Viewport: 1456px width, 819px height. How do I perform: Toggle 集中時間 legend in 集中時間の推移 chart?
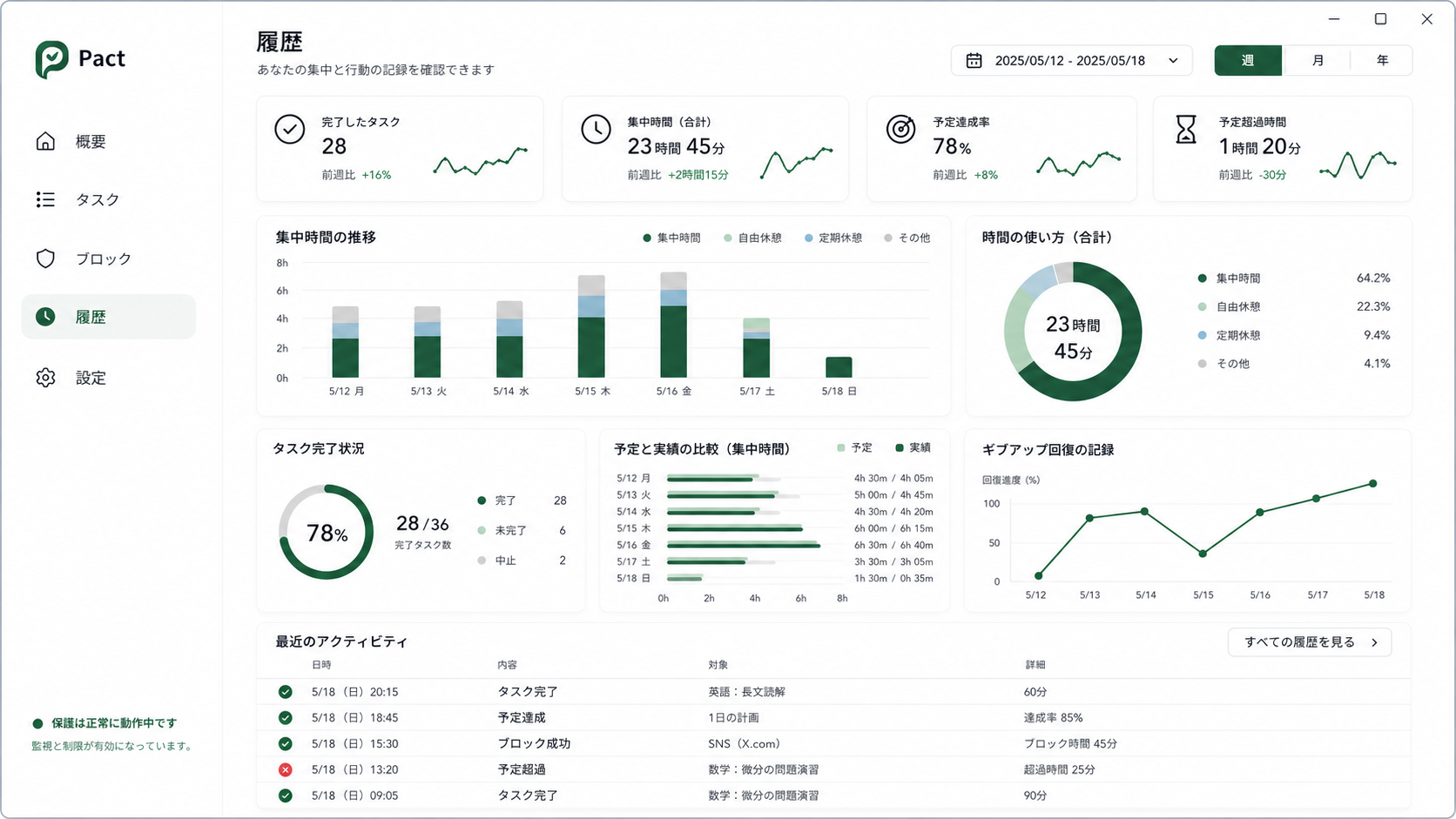click(671, 238)
